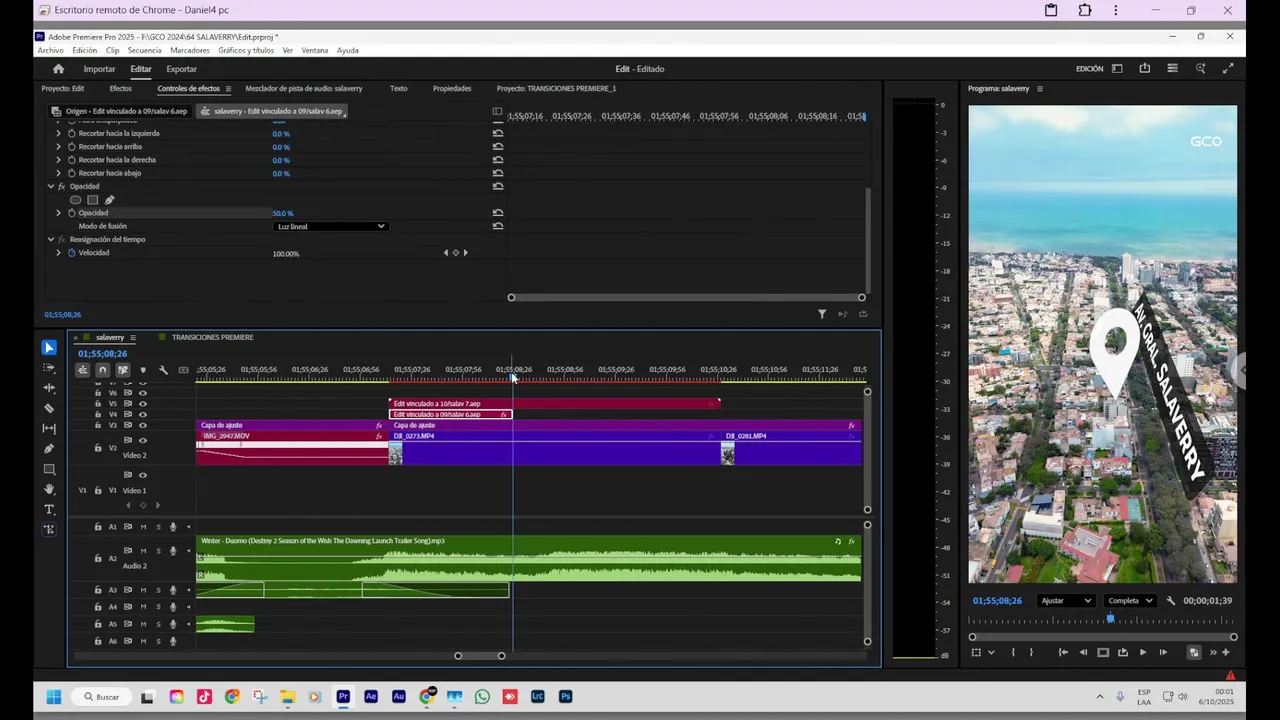Toggle lock on track A1
This screenshot has width=1280, height=720.
(x=98, y=527)
